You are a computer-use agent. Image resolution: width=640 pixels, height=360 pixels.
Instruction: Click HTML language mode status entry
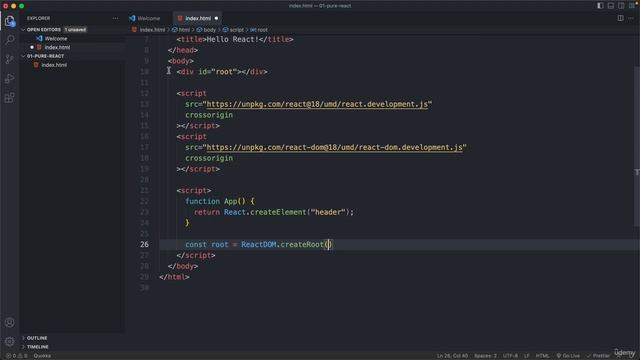click(542, 356)
